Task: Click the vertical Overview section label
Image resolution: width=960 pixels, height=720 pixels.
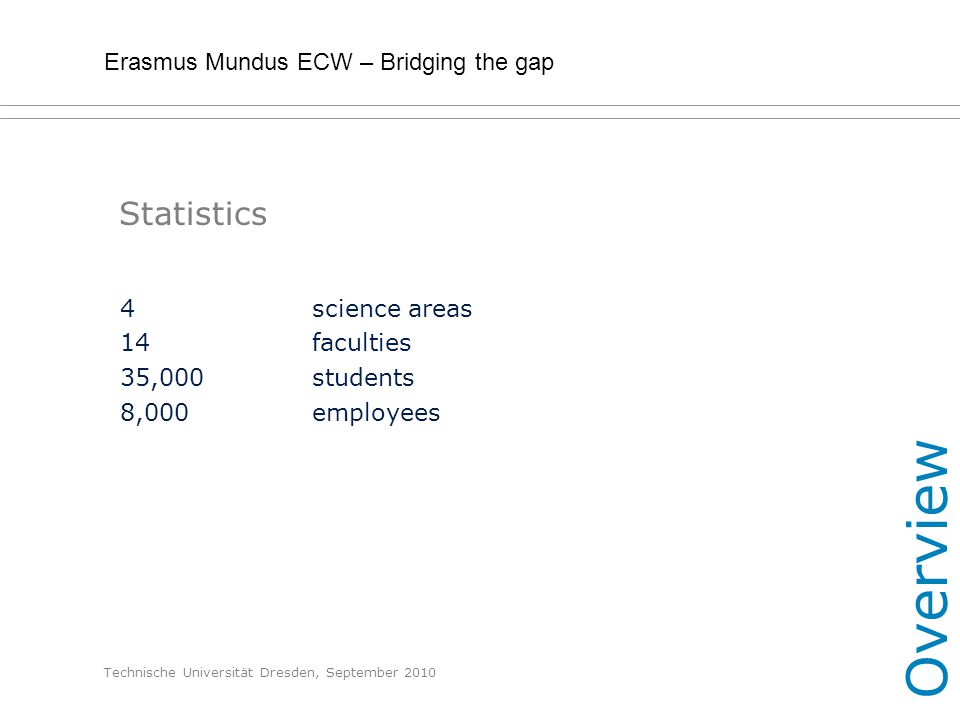Action: (926, 568)
